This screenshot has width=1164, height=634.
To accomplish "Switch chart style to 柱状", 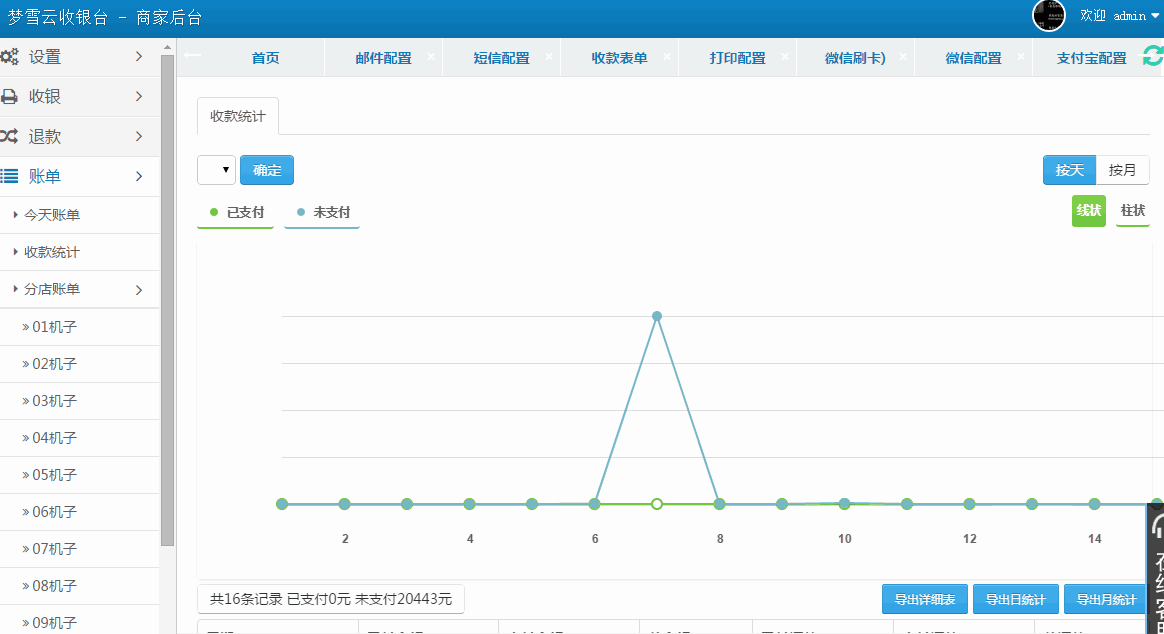I will [x=1132, y=211].
